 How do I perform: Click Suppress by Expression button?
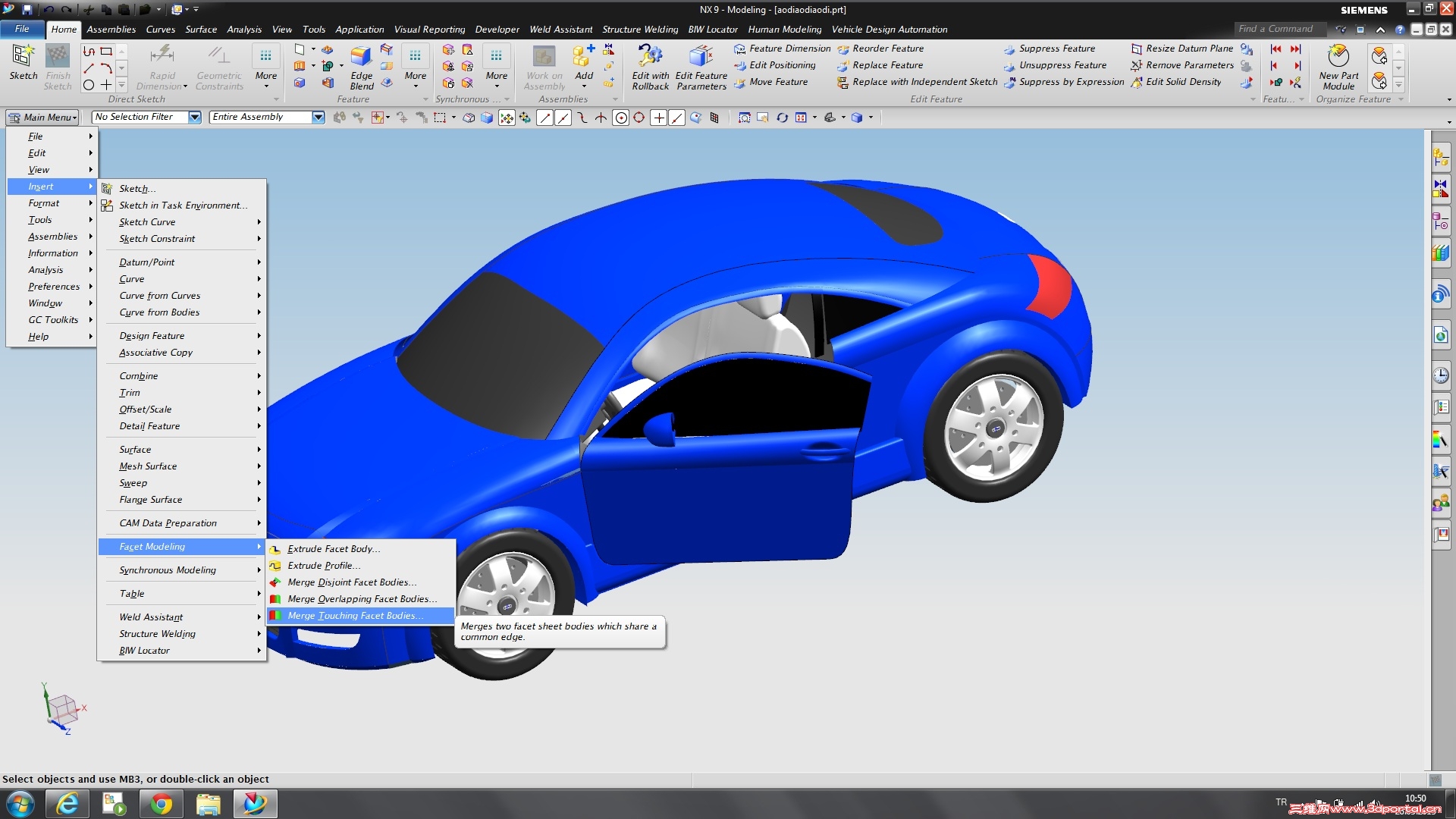click(1063, 82)
